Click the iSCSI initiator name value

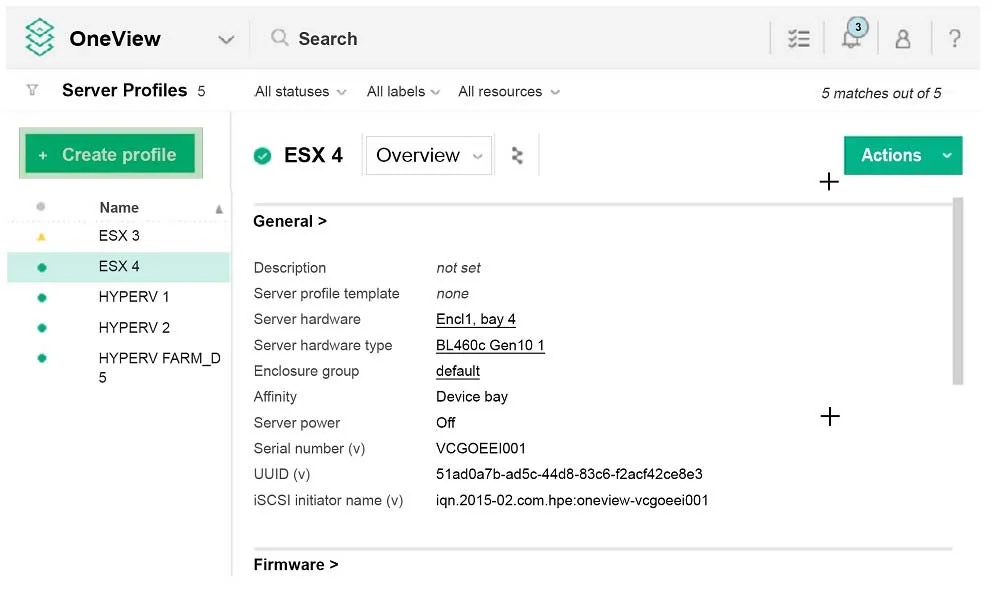click(572, 500)
